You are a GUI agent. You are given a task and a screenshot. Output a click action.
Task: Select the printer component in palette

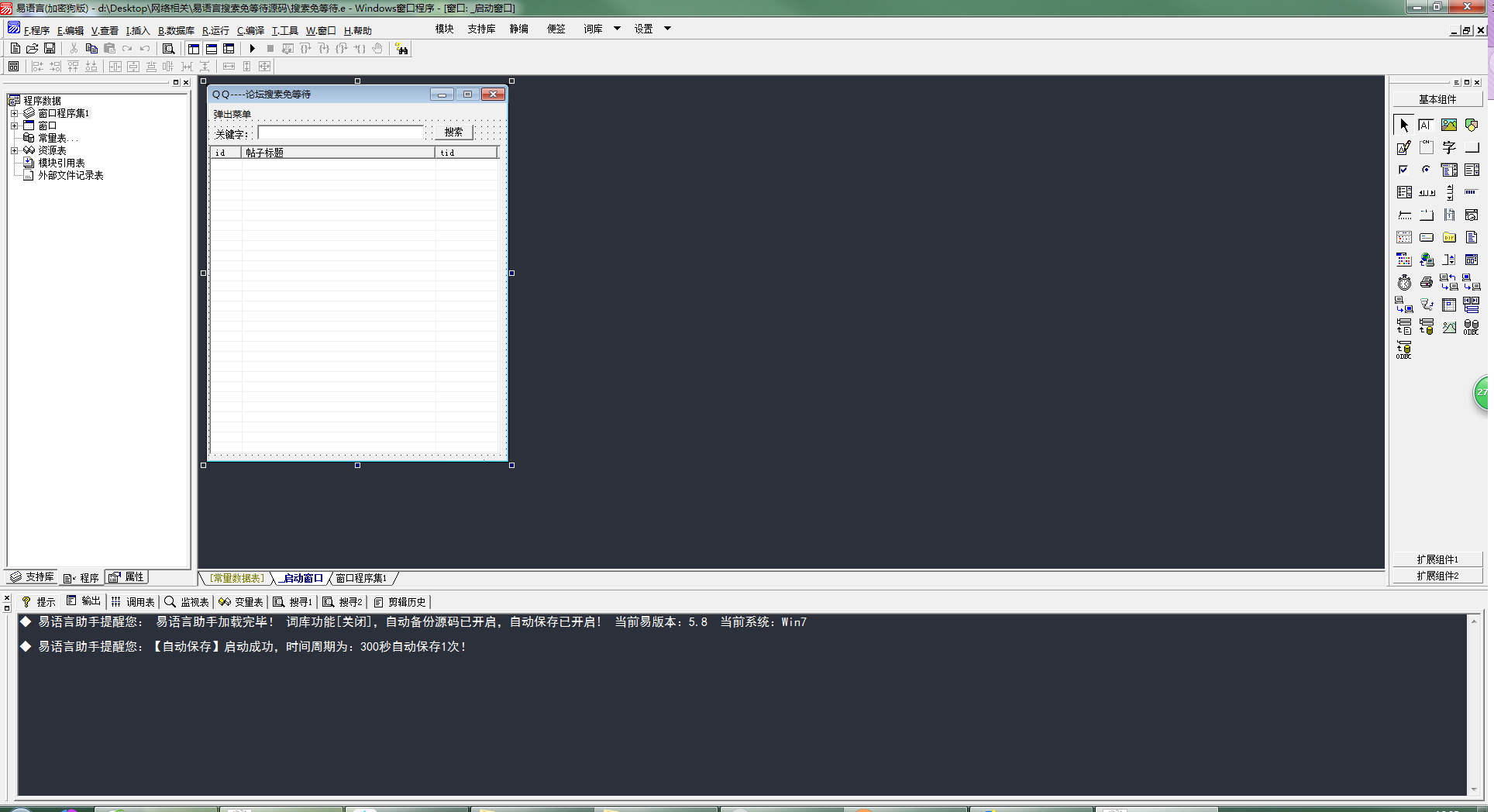1426,283
